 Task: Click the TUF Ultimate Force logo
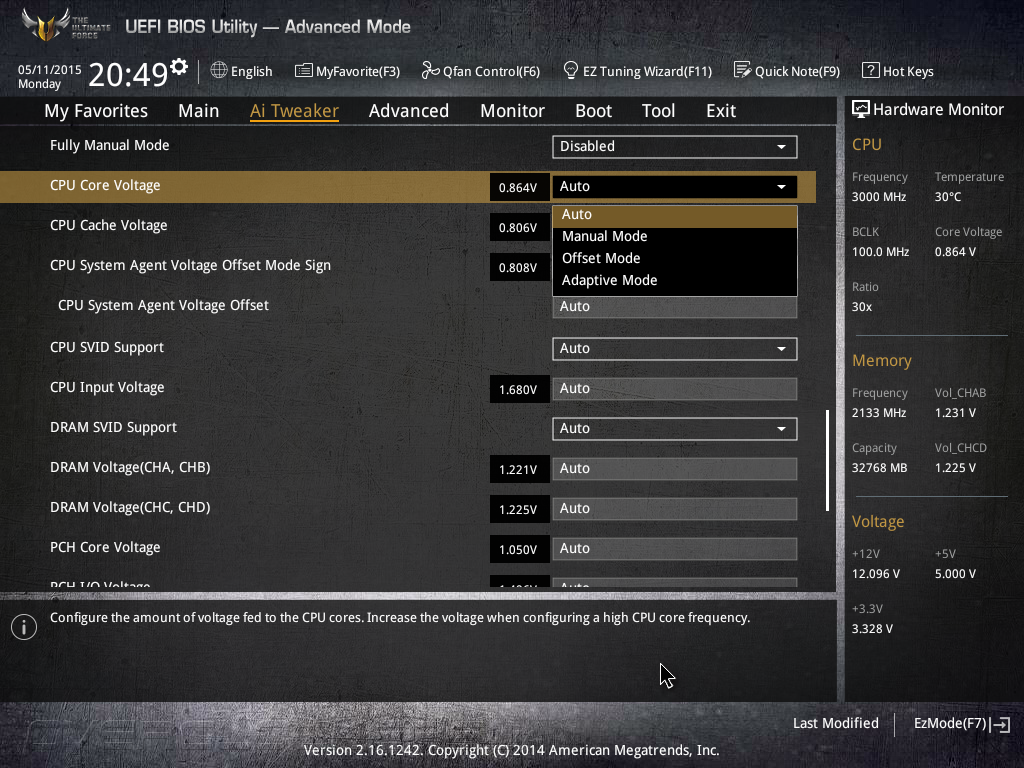click(65, 26)
